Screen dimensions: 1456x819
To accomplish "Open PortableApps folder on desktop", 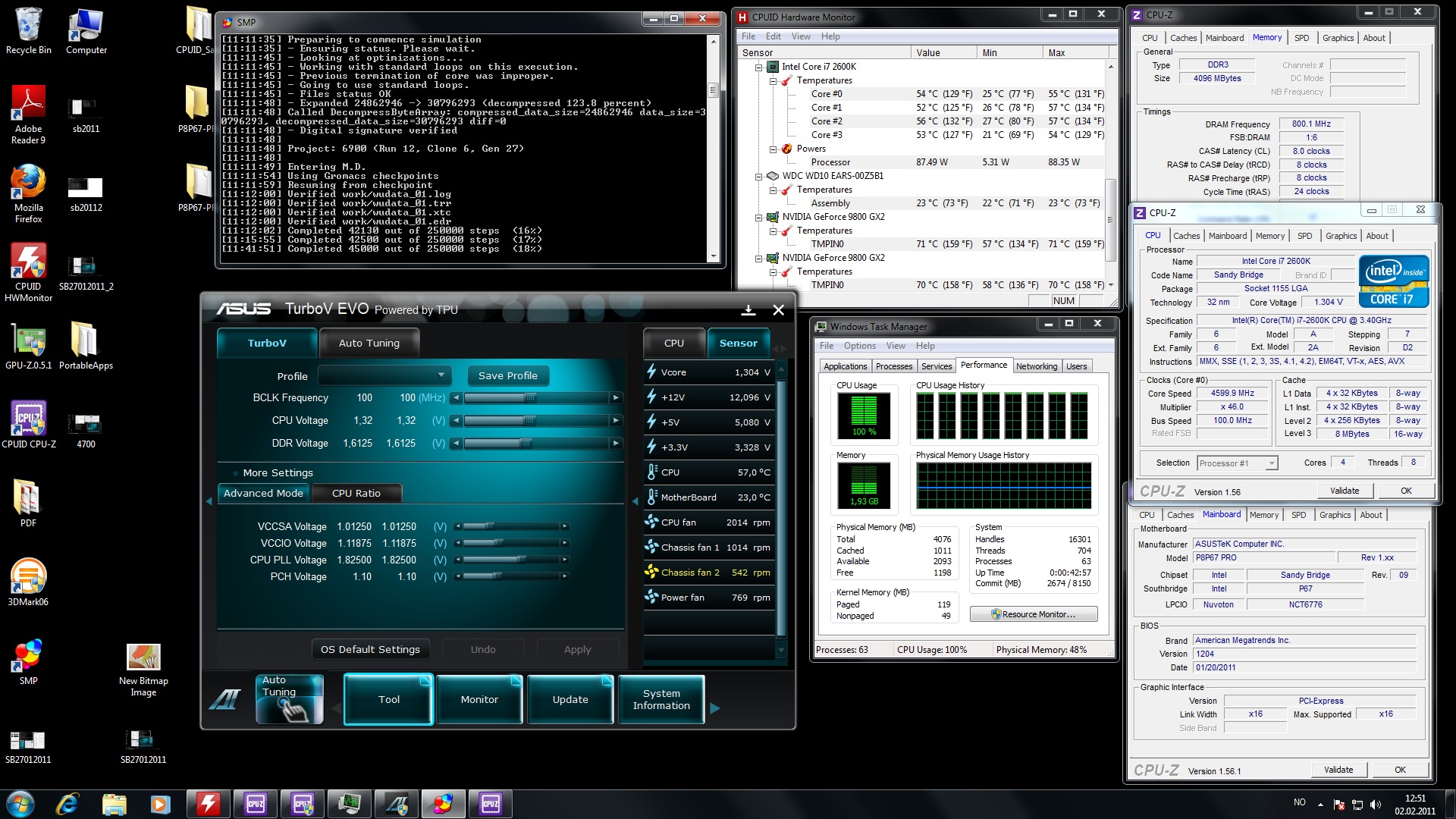I will pyautogui.click(x=86, y=346).
